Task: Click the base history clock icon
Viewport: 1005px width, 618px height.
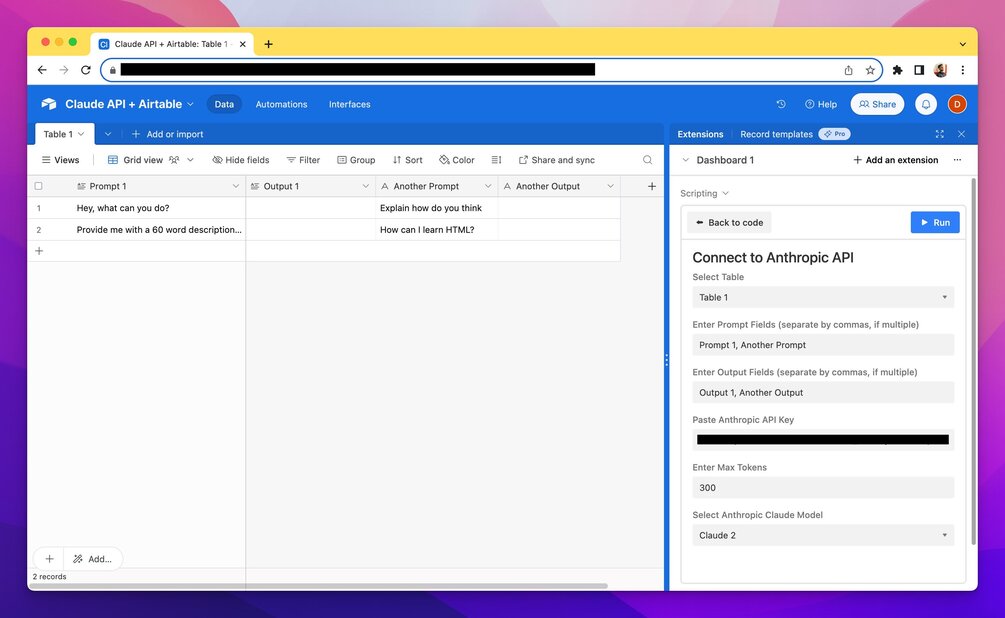Action: (x=780, y=103)
